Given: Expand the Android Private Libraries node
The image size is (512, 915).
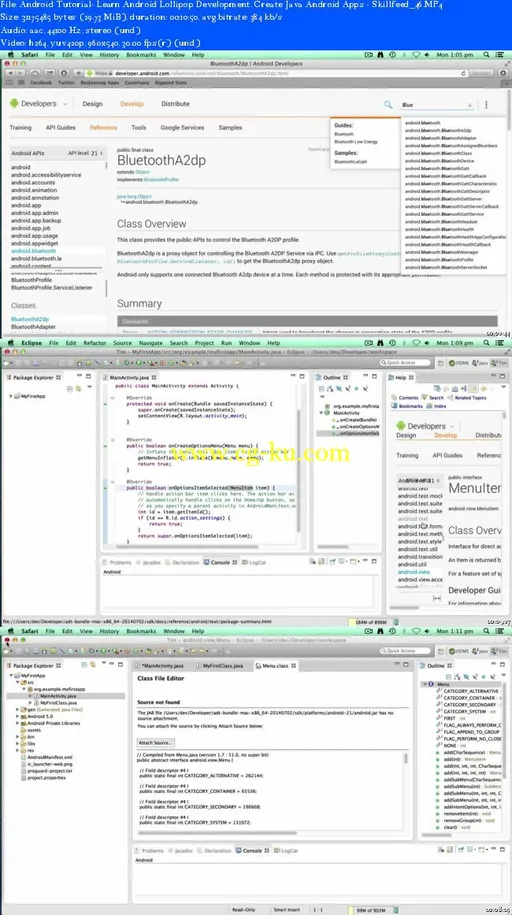Looking at the screenshot, I should coord(17,723).
